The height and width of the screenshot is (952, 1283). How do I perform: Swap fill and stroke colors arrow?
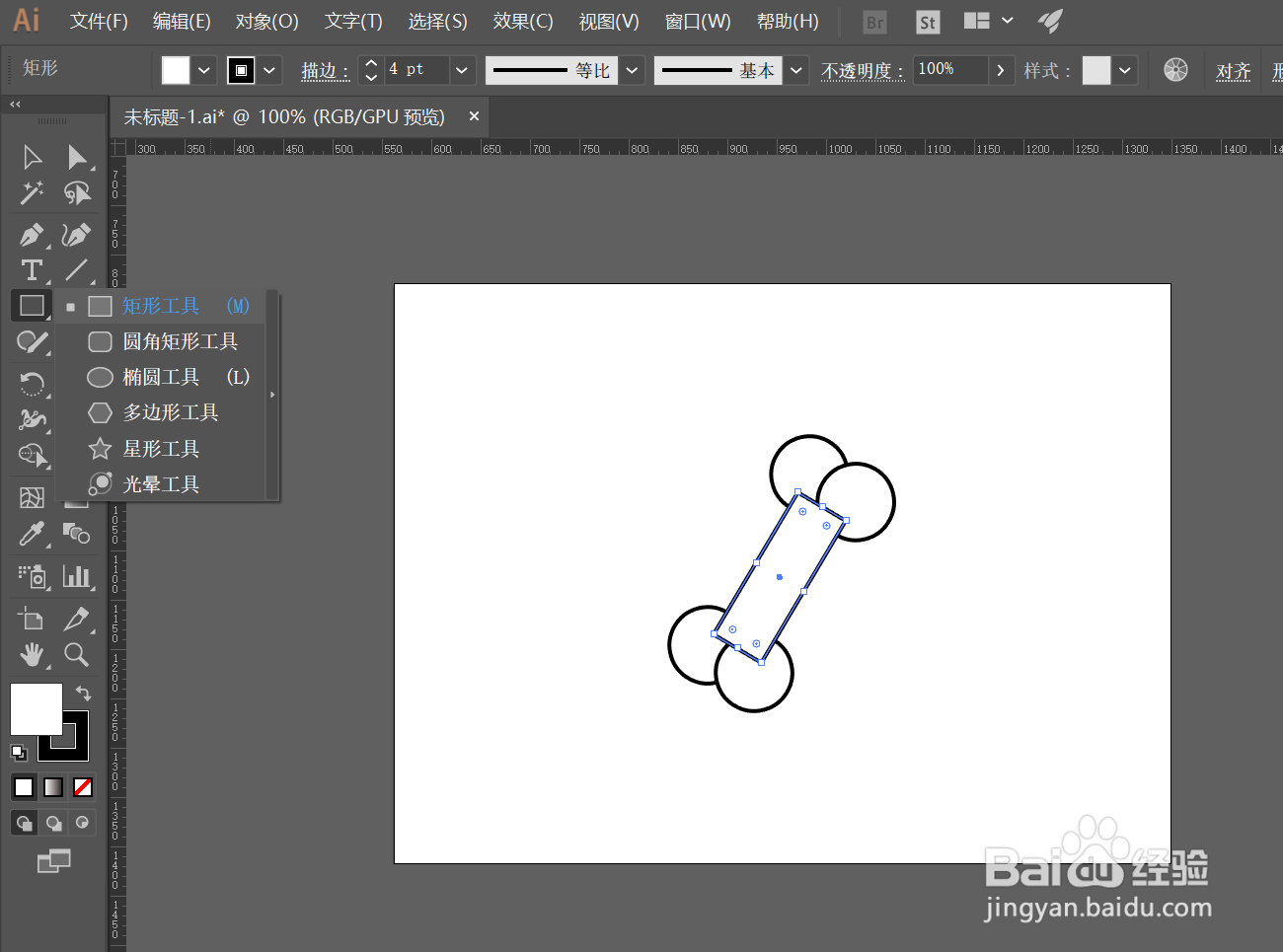(x=83, y=693)
